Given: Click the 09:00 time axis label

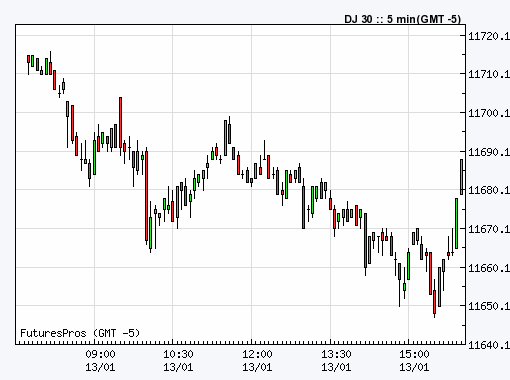Looking at the screenshot, I should click(100, 354).
